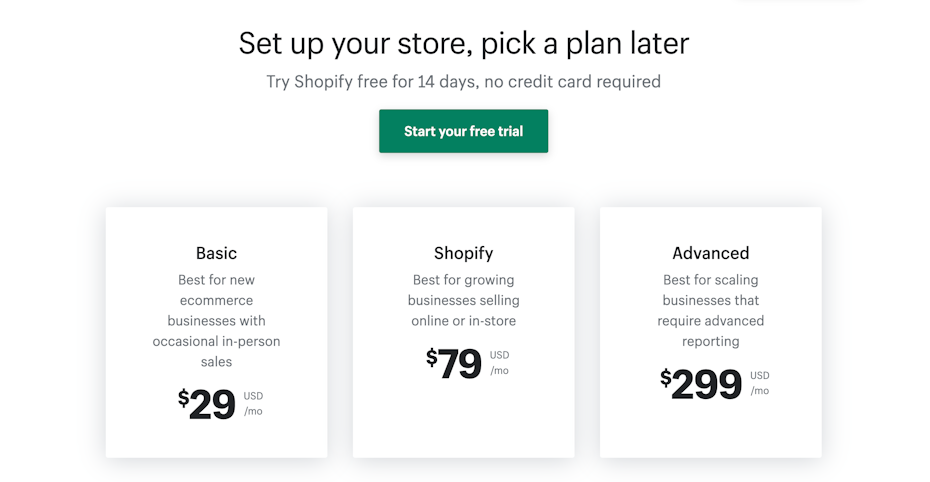Click the Basic plan description text
930x482 pixels.
[x=216, y=321]
